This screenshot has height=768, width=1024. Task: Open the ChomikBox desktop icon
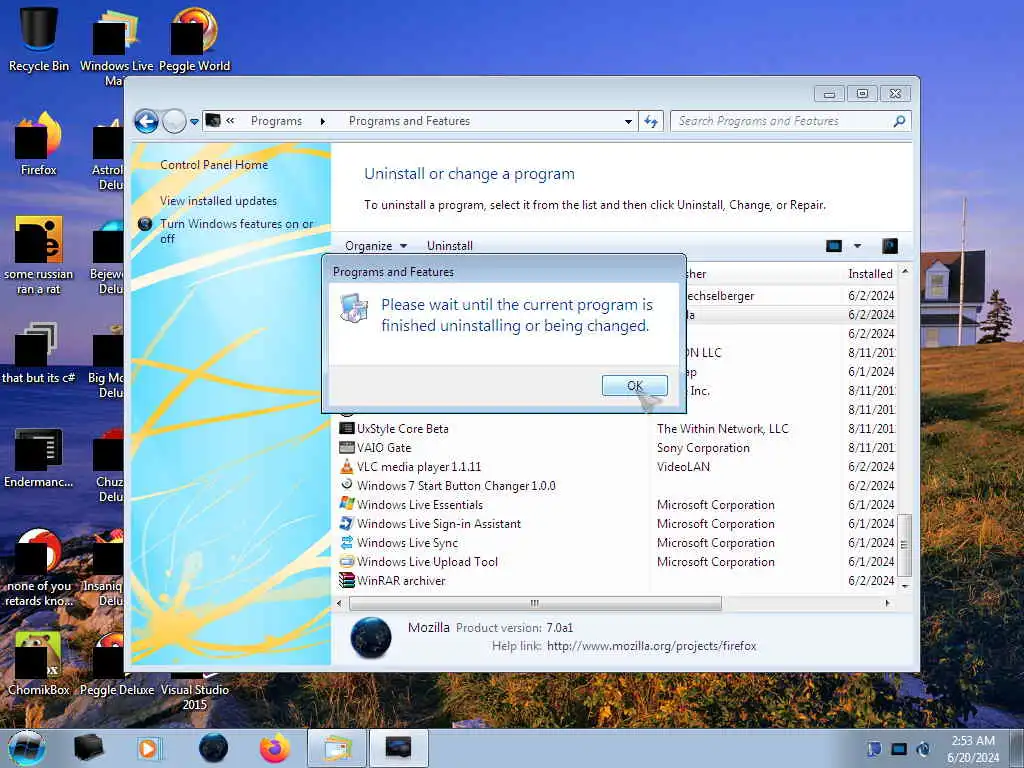click(39, 663)
